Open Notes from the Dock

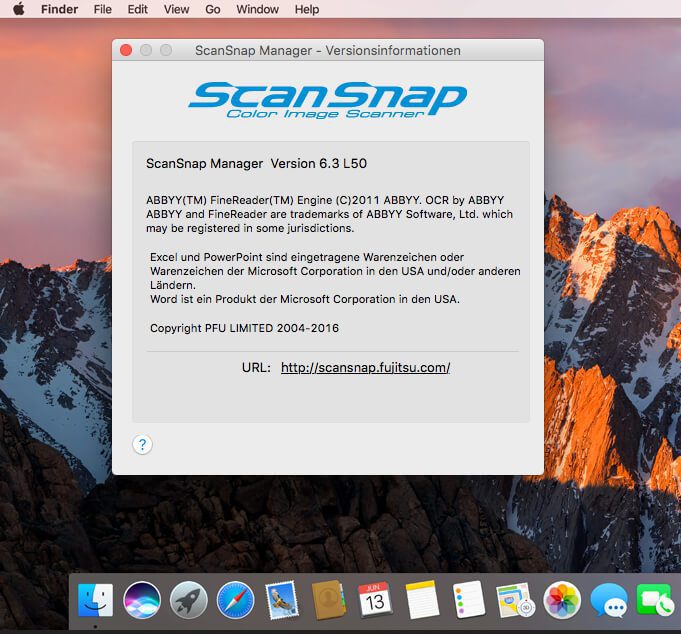(x=421, y=600)
